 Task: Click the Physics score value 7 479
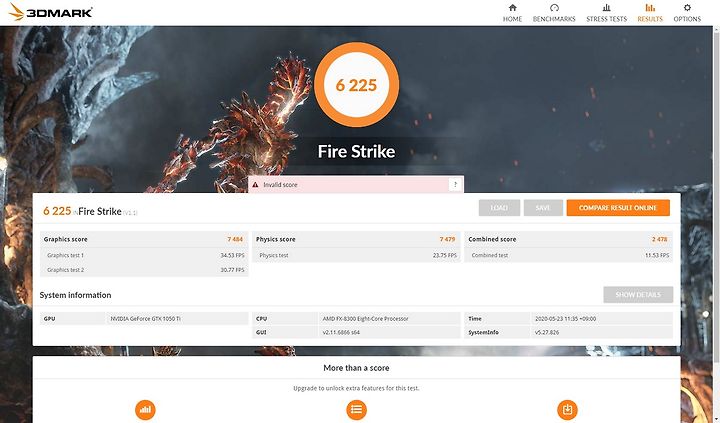(x=447, y=239)
